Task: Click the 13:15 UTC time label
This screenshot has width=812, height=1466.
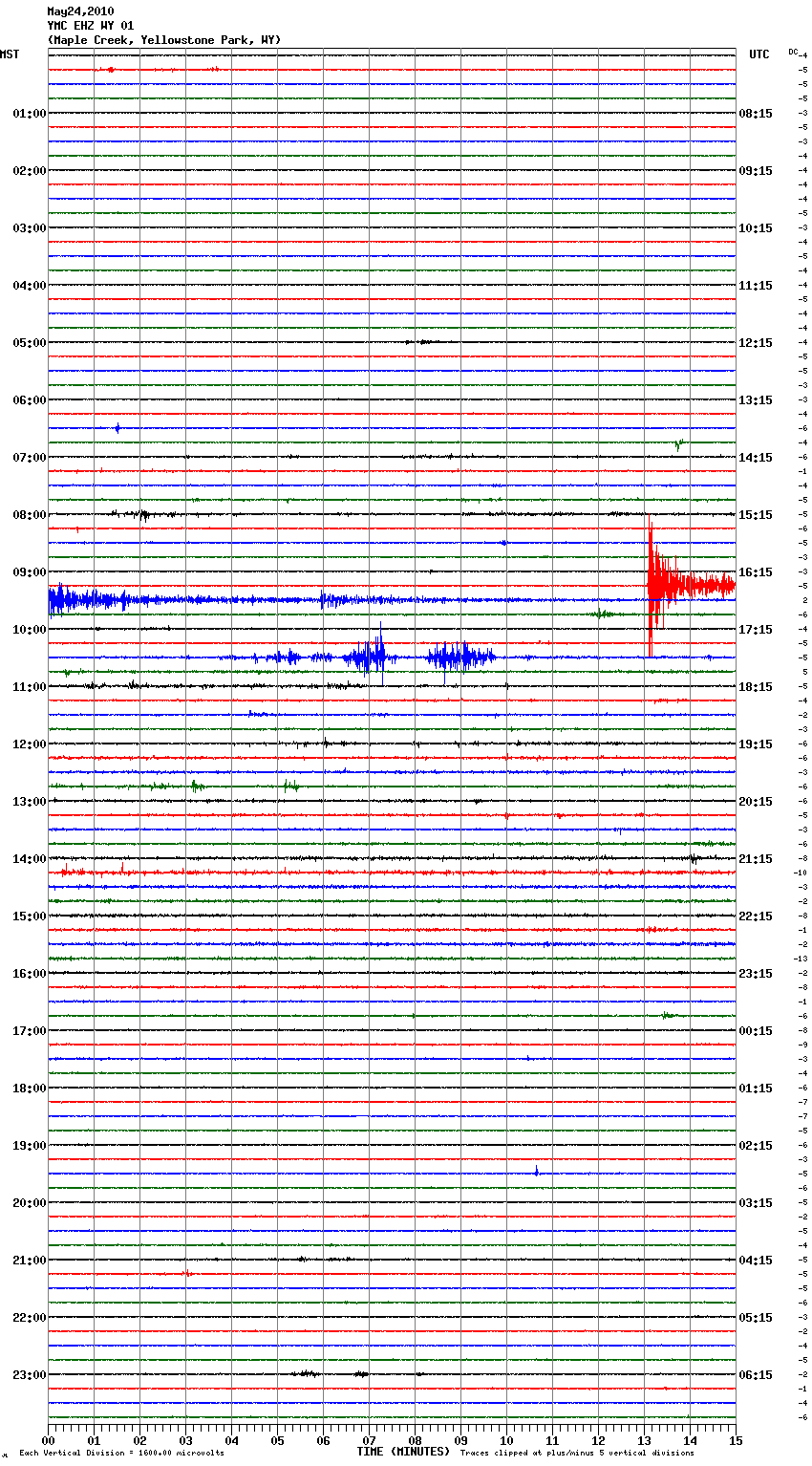Action: [x=756, y=400]
